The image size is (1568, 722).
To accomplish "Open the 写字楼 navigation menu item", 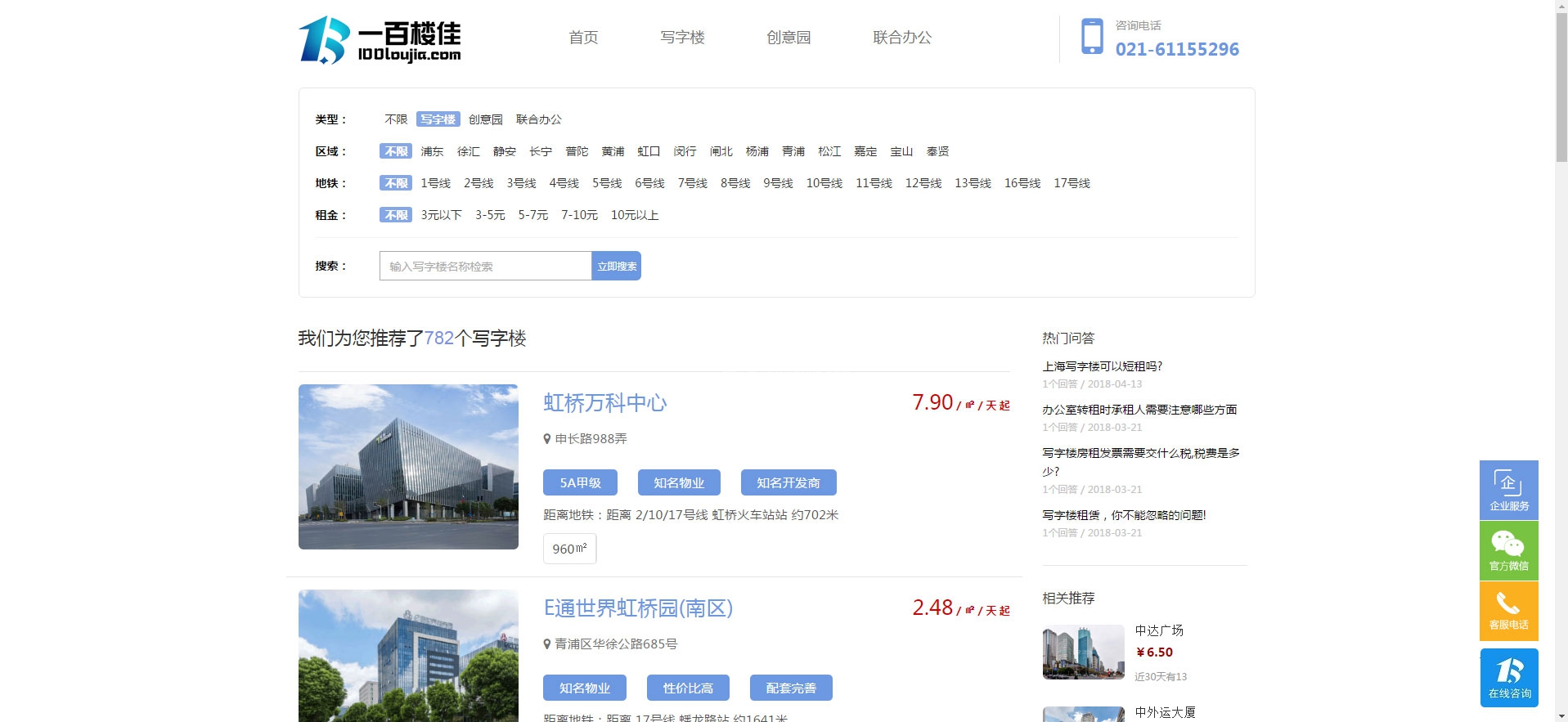I will click(682, 38).
